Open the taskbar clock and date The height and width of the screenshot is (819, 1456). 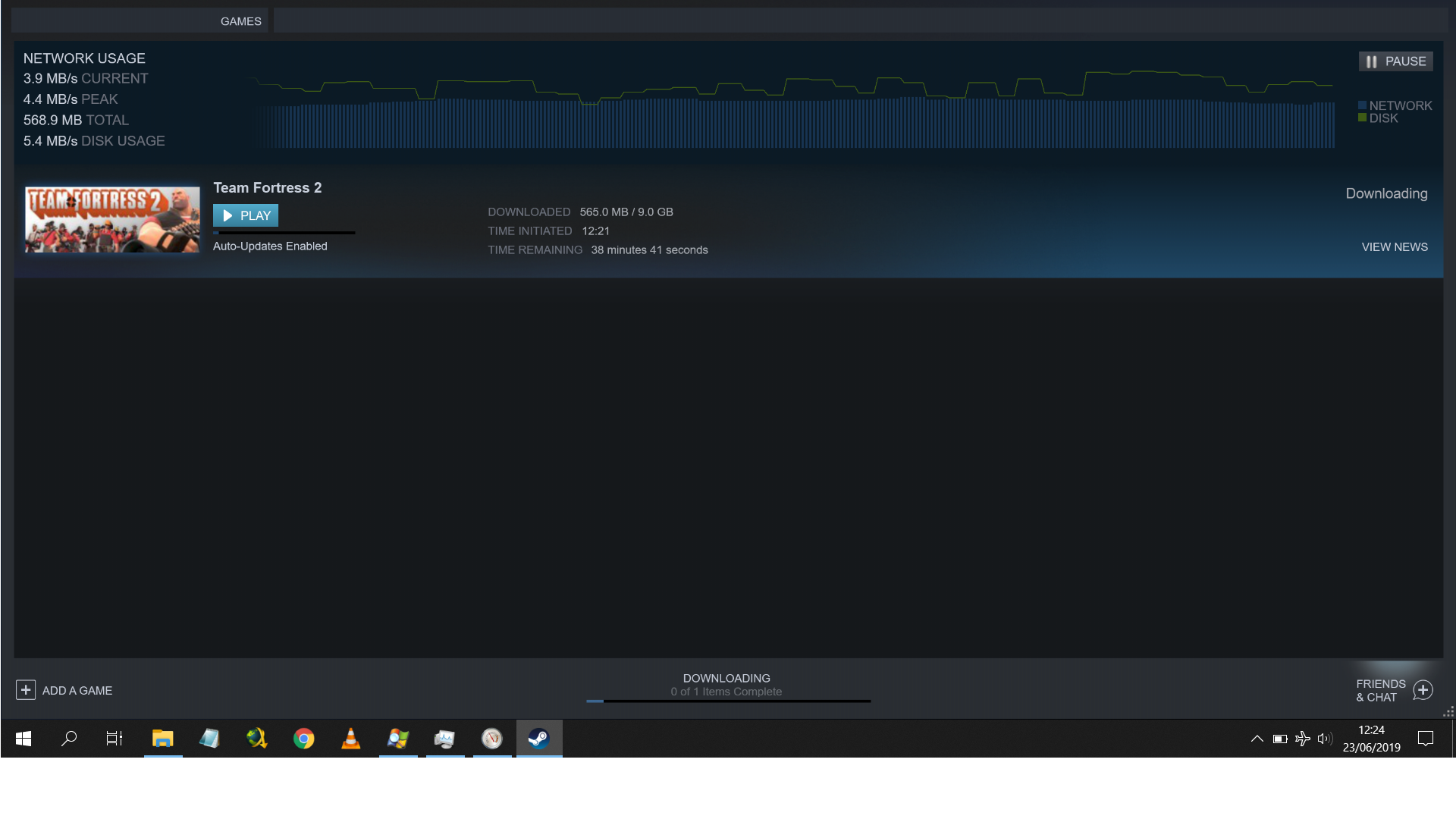click(x=1371, y=739)
